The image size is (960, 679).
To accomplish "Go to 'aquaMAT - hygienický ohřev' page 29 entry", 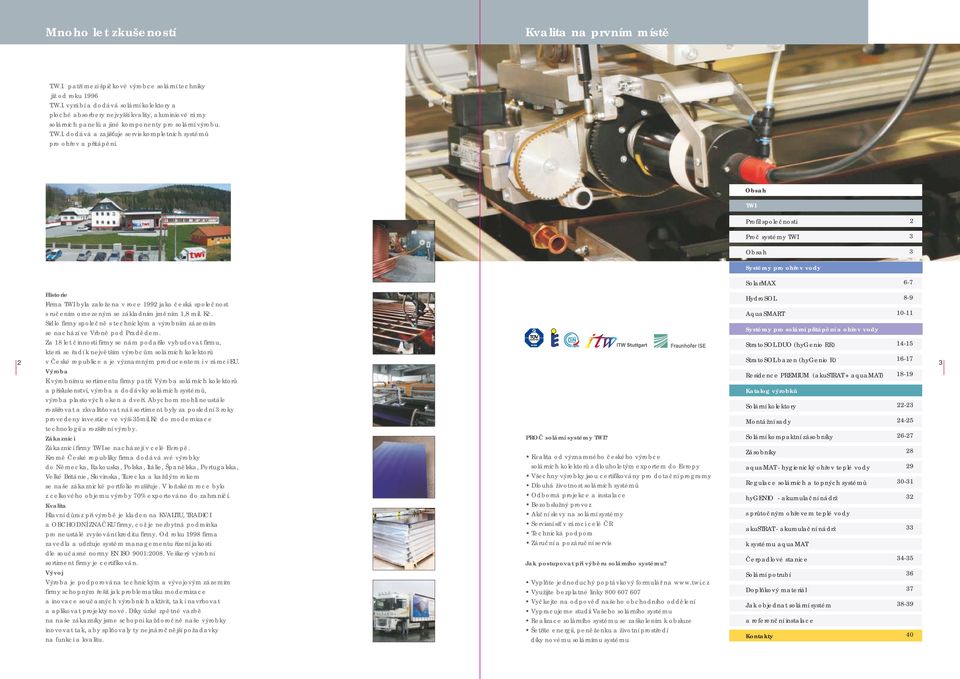I will (x=825, y=467).
